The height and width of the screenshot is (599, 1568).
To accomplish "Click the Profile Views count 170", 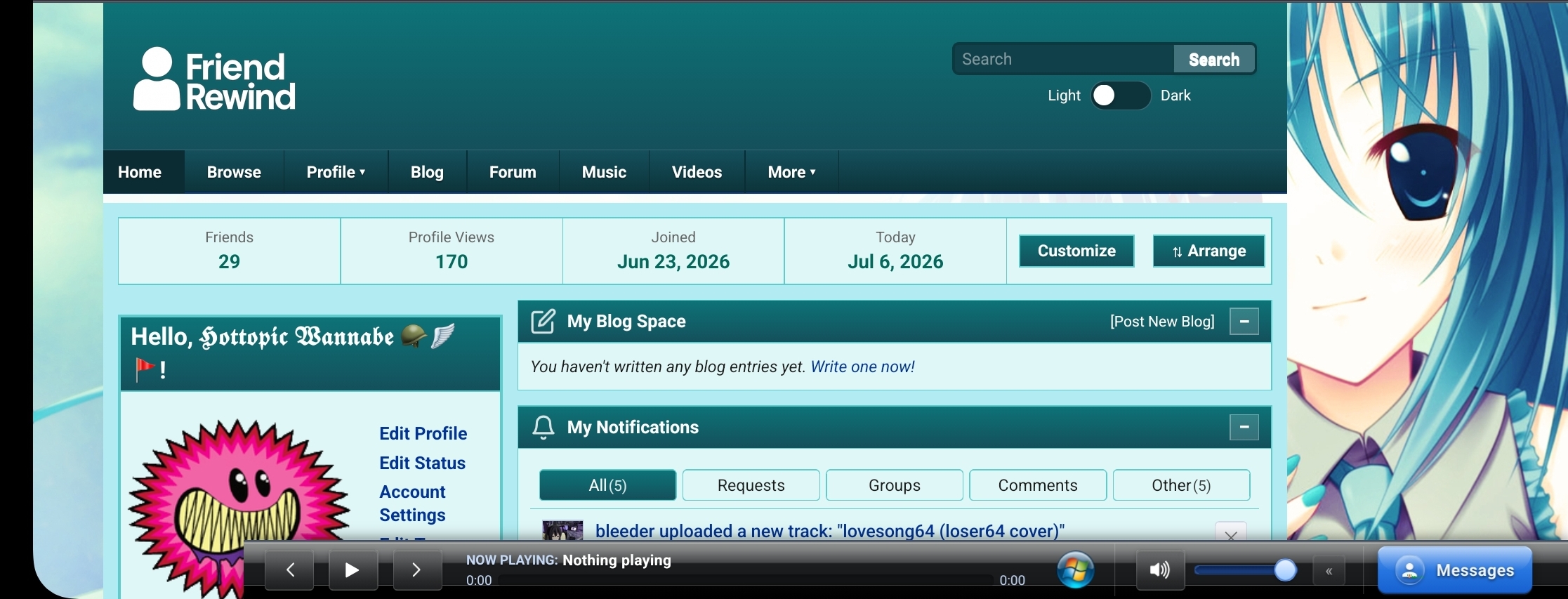I will [451, 262].
